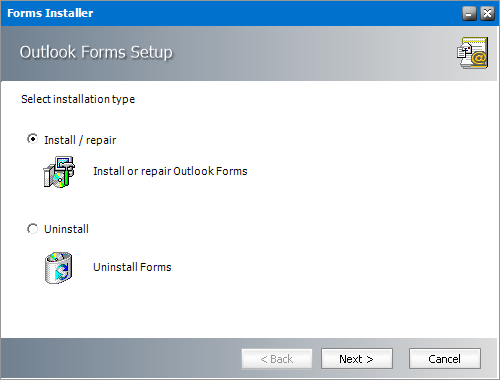Viewport: 500px width, 380px height.
Task: Click the Install / repair label text
Action: [x=80, y=140]
